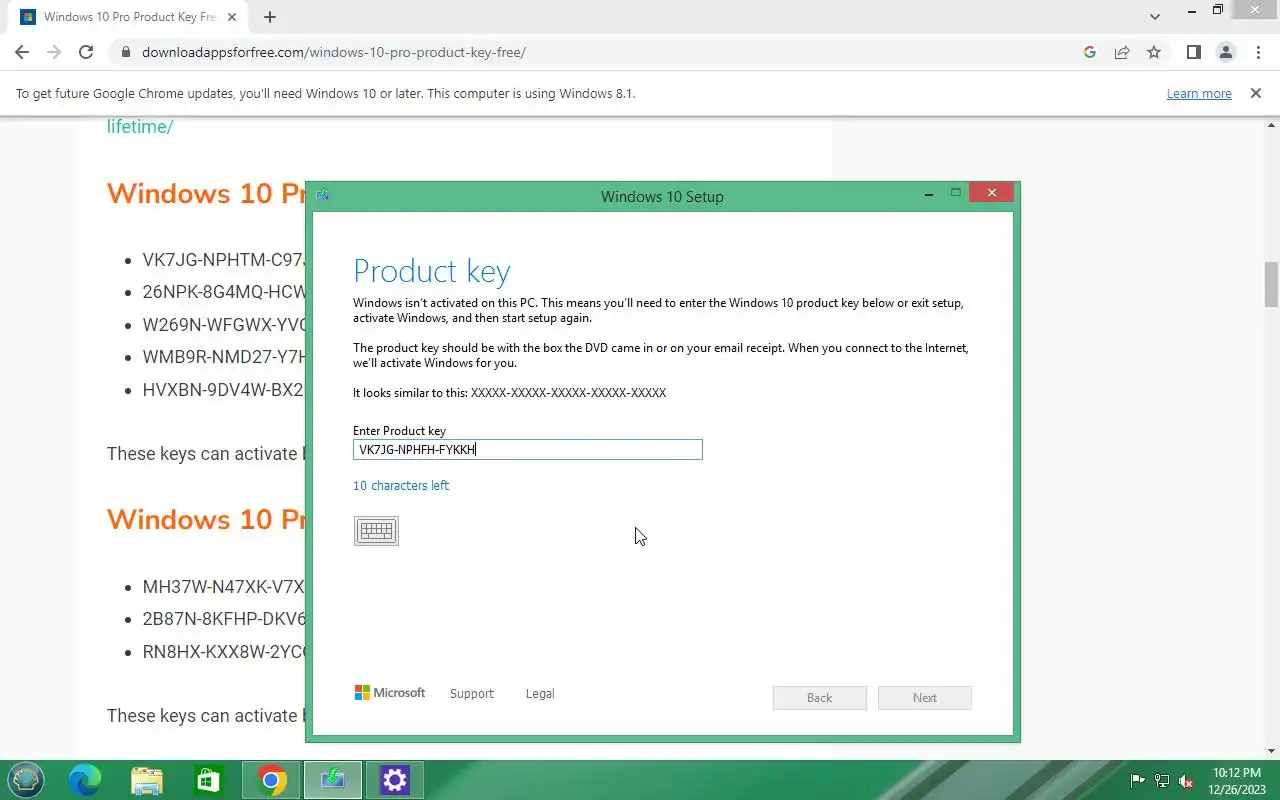
Task: Open Chrome three-dot menu
Action: (x=1257, y=52)
